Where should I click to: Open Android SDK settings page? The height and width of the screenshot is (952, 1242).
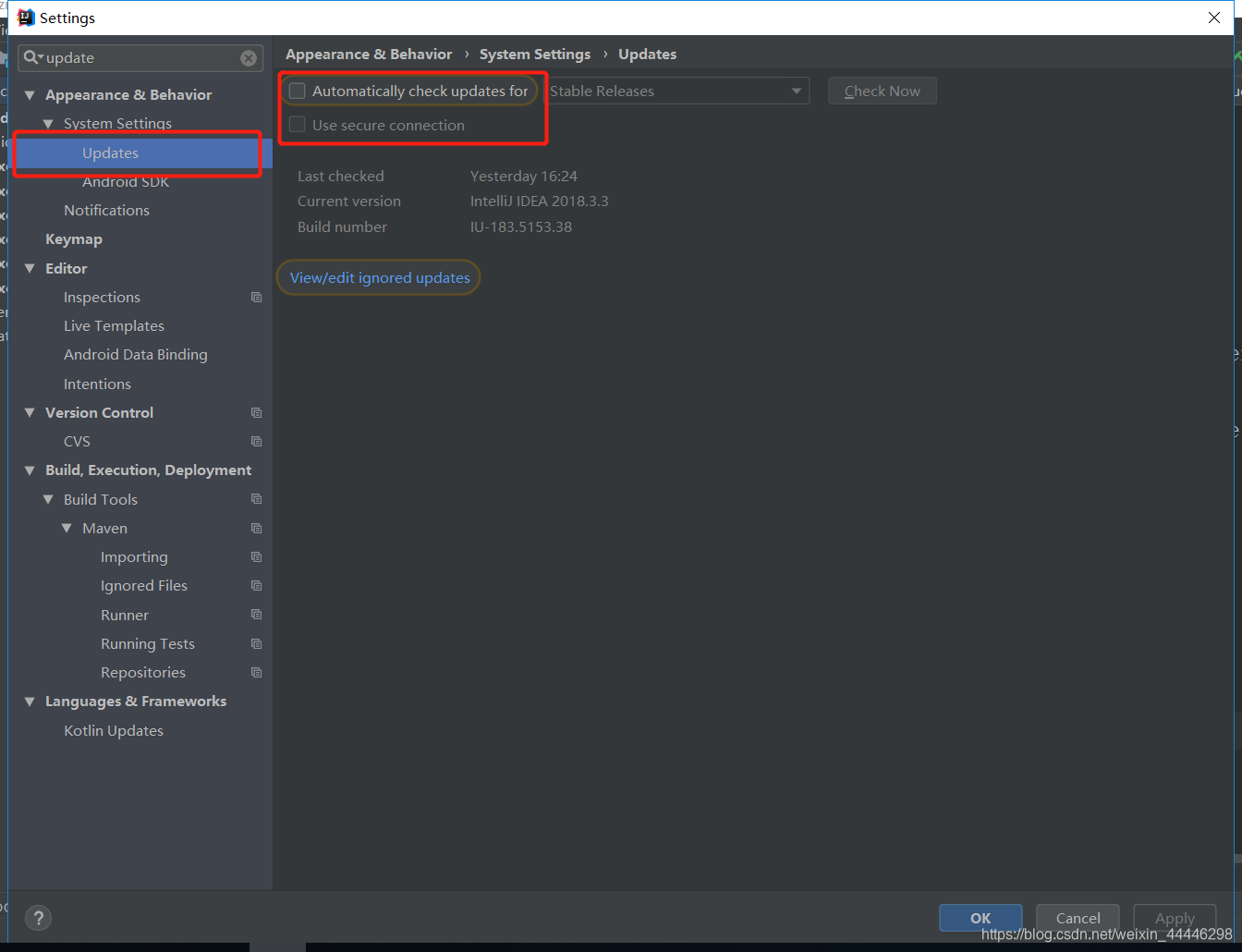[x=126, y=182]
